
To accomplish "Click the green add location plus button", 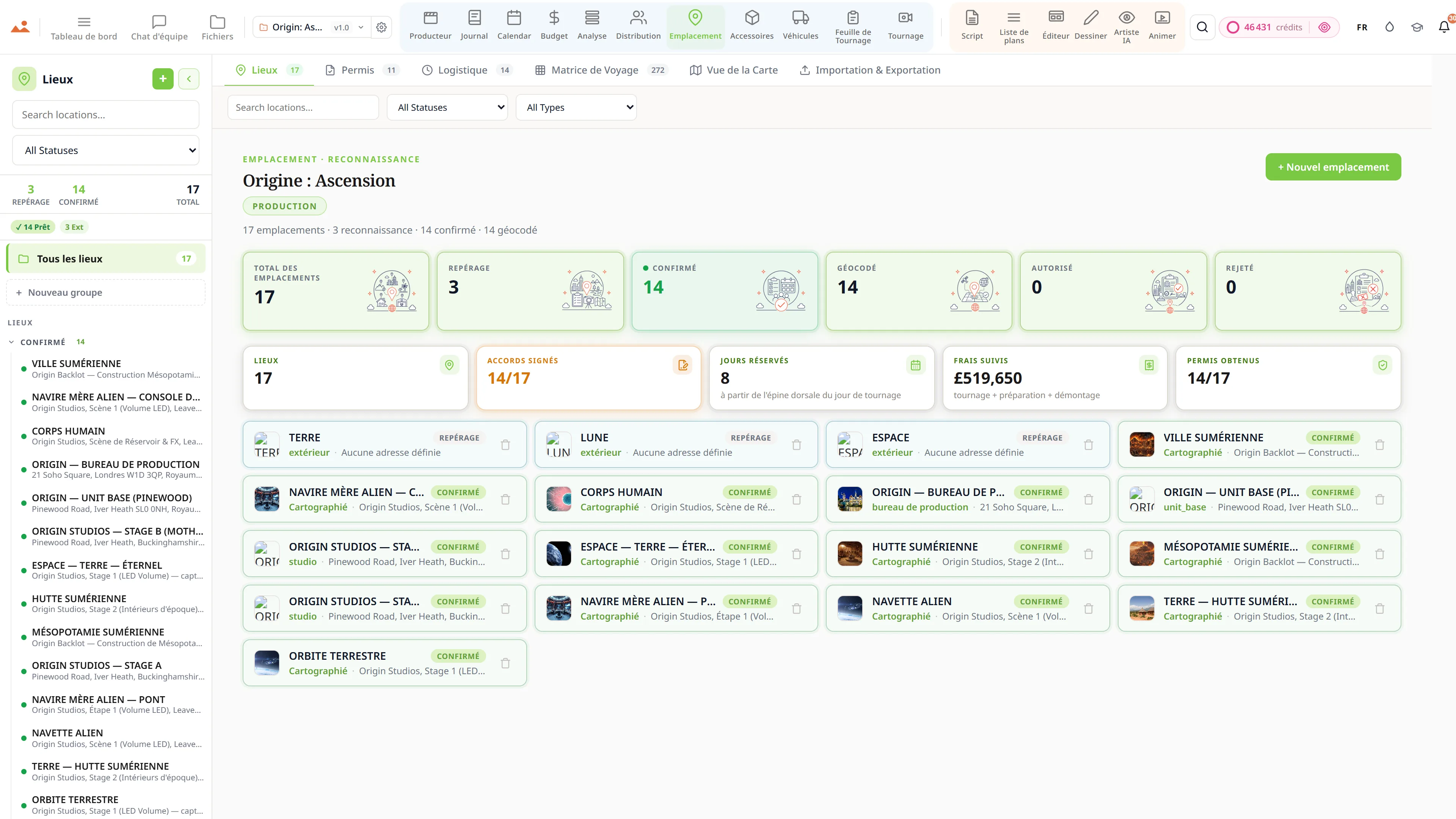I will pyautogui.click(x=163, y=78).
